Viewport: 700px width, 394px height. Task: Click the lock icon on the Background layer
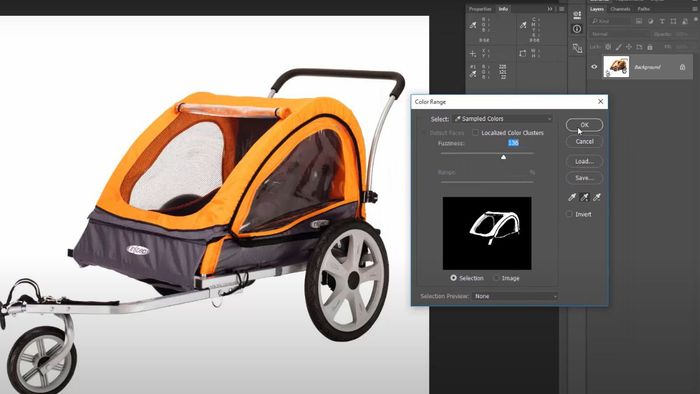(683, 67)
